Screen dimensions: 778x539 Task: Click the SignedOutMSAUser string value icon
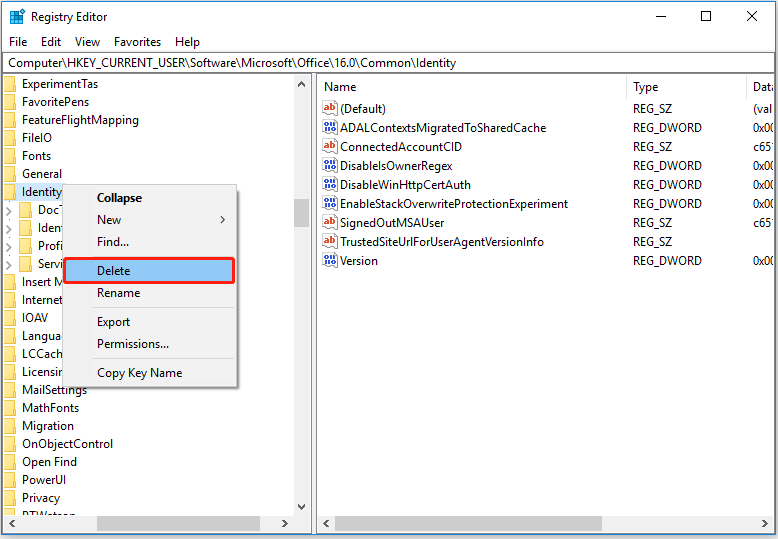pyautogui.click(x=330, y=223)
